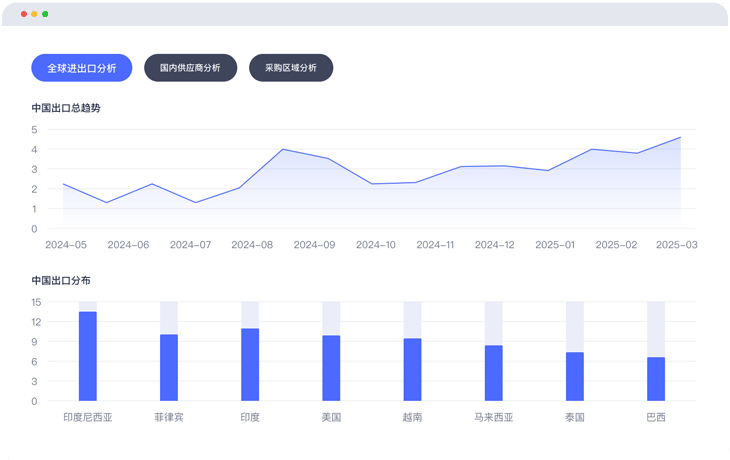Close the window with the red button
The image size is (730, 460).
point(24,14)
